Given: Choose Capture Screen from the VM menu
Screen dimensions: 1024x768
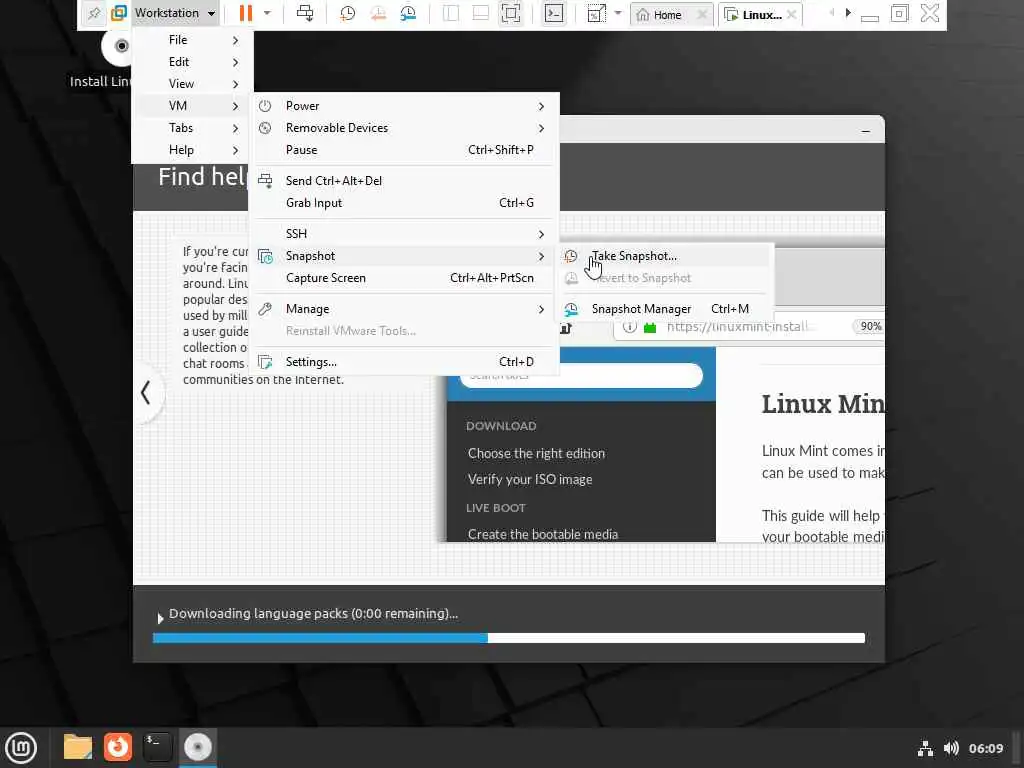Looking at the screenshot, I should (x=404, y=278).
